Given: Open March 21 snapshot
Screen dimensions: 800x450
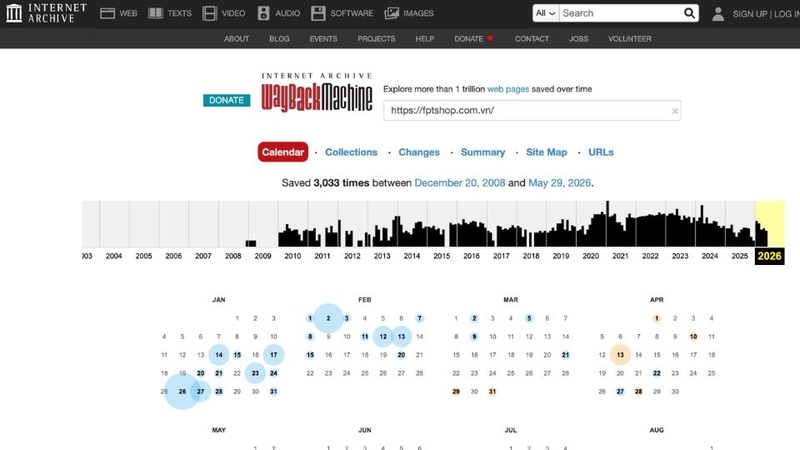Looking at the screenshot, I should click(x=565, y=355).
